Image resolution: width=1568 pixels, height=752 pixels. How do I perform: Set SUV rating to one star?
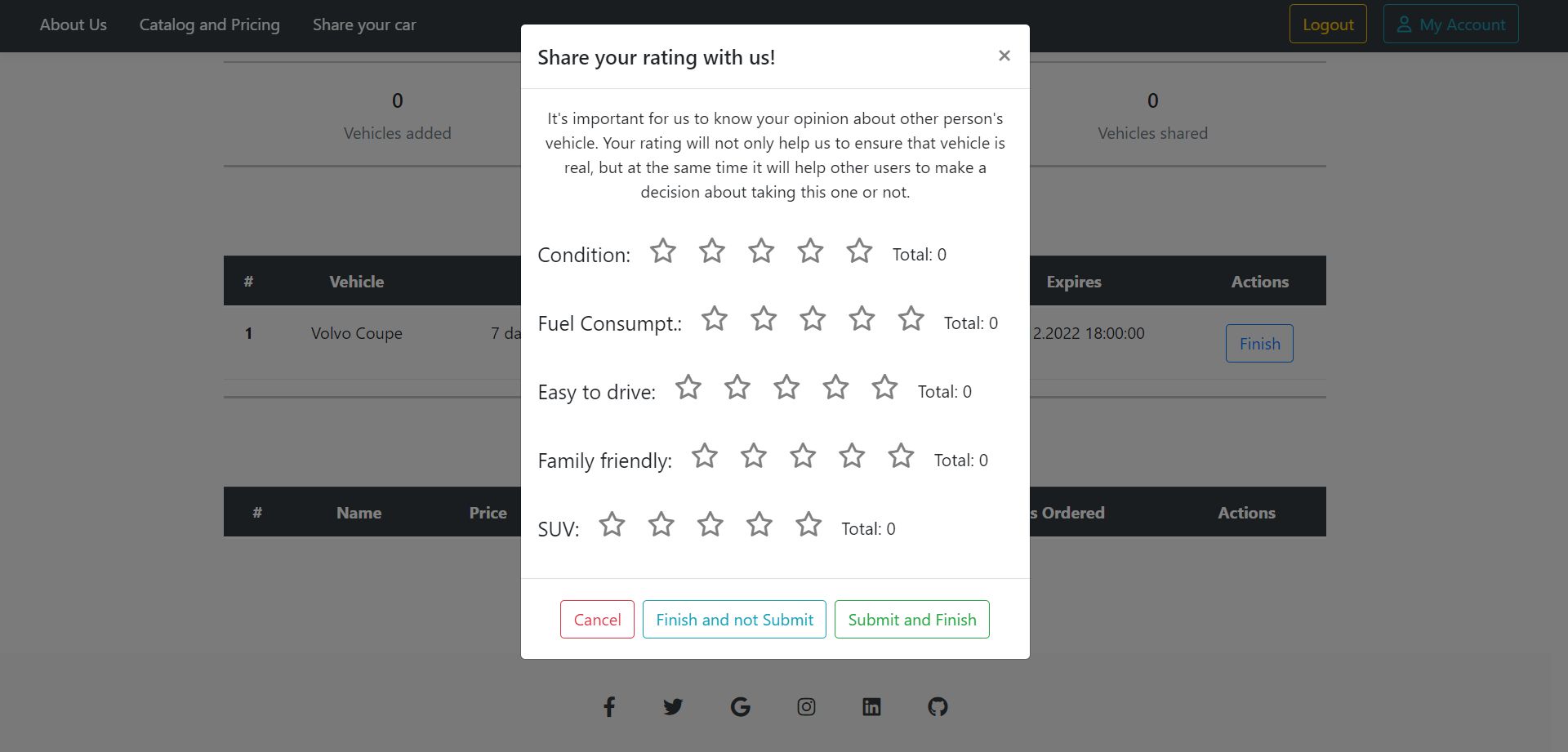pos(612,525)
